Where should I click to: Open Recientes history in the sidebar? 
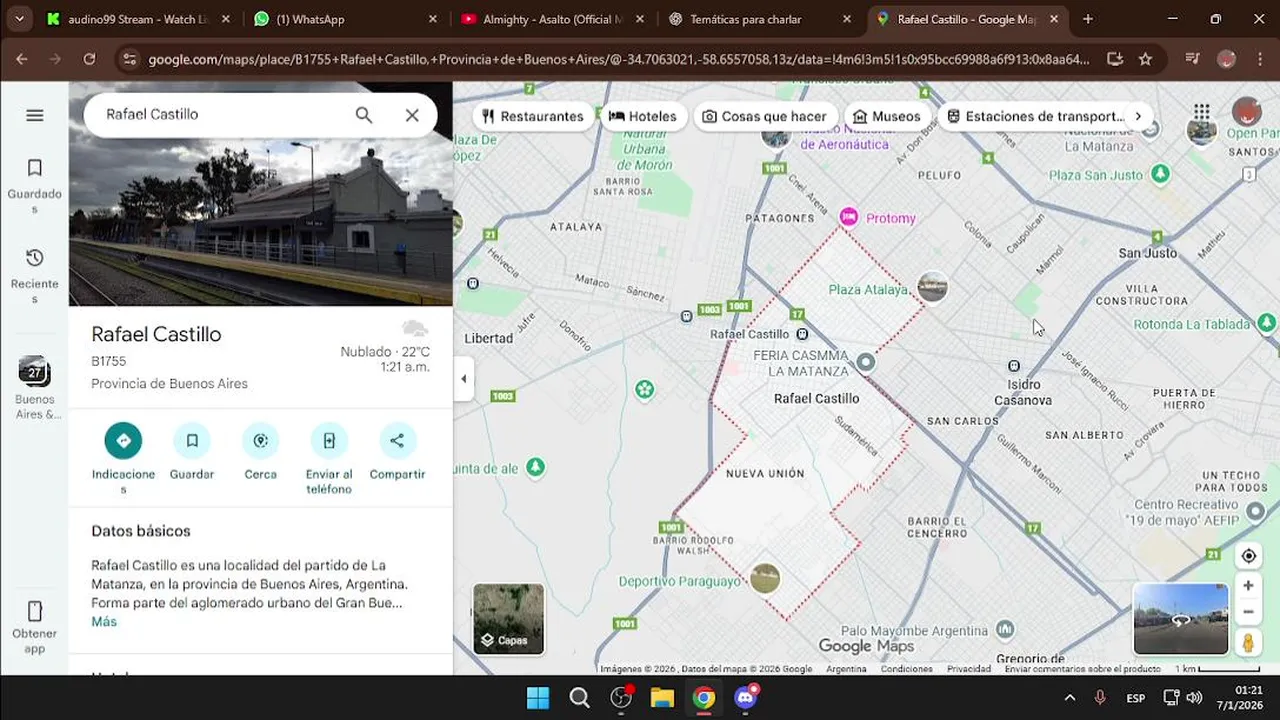(34, 276)
